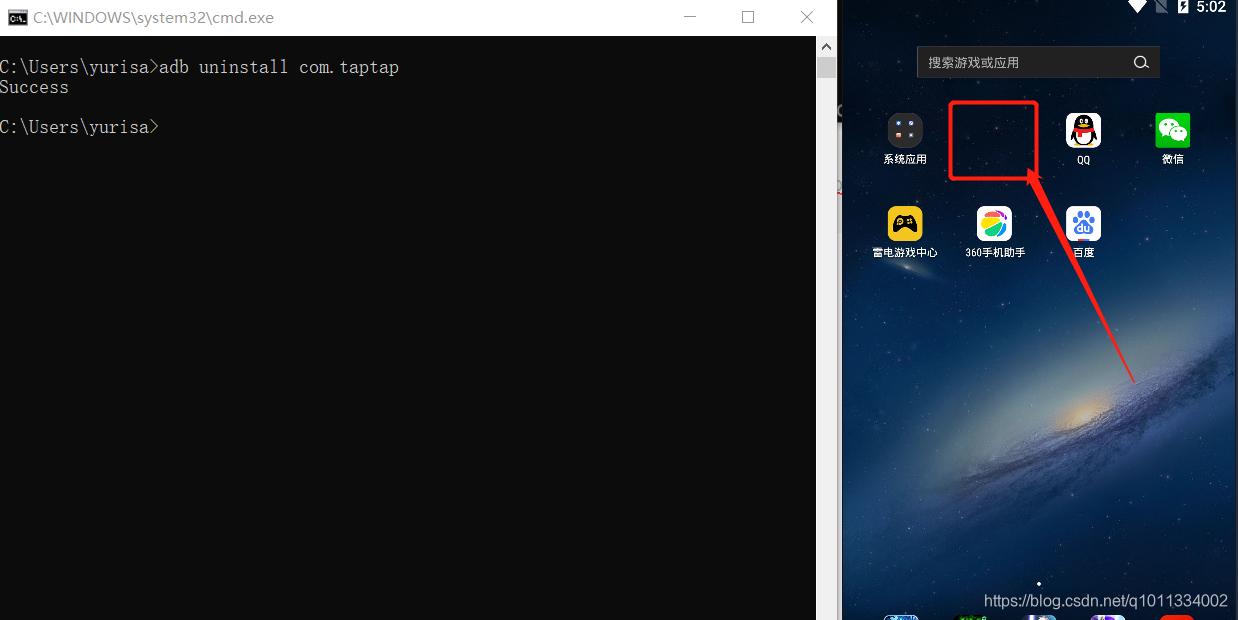The image size is (1238, 620).
Task: Tap the no-SIM signal icon in status bar
Action: 1161,7
